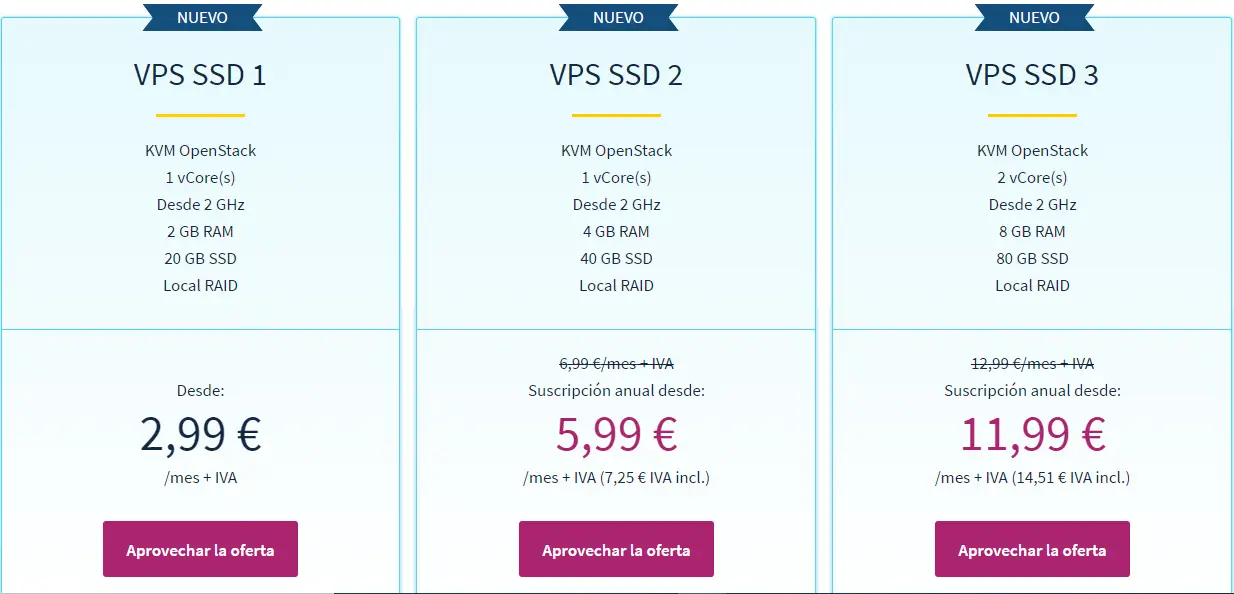This screenshot has width=1234, height=594.
Task: Click the 40 GB SSD specification
Action: (x=616, y=258)
